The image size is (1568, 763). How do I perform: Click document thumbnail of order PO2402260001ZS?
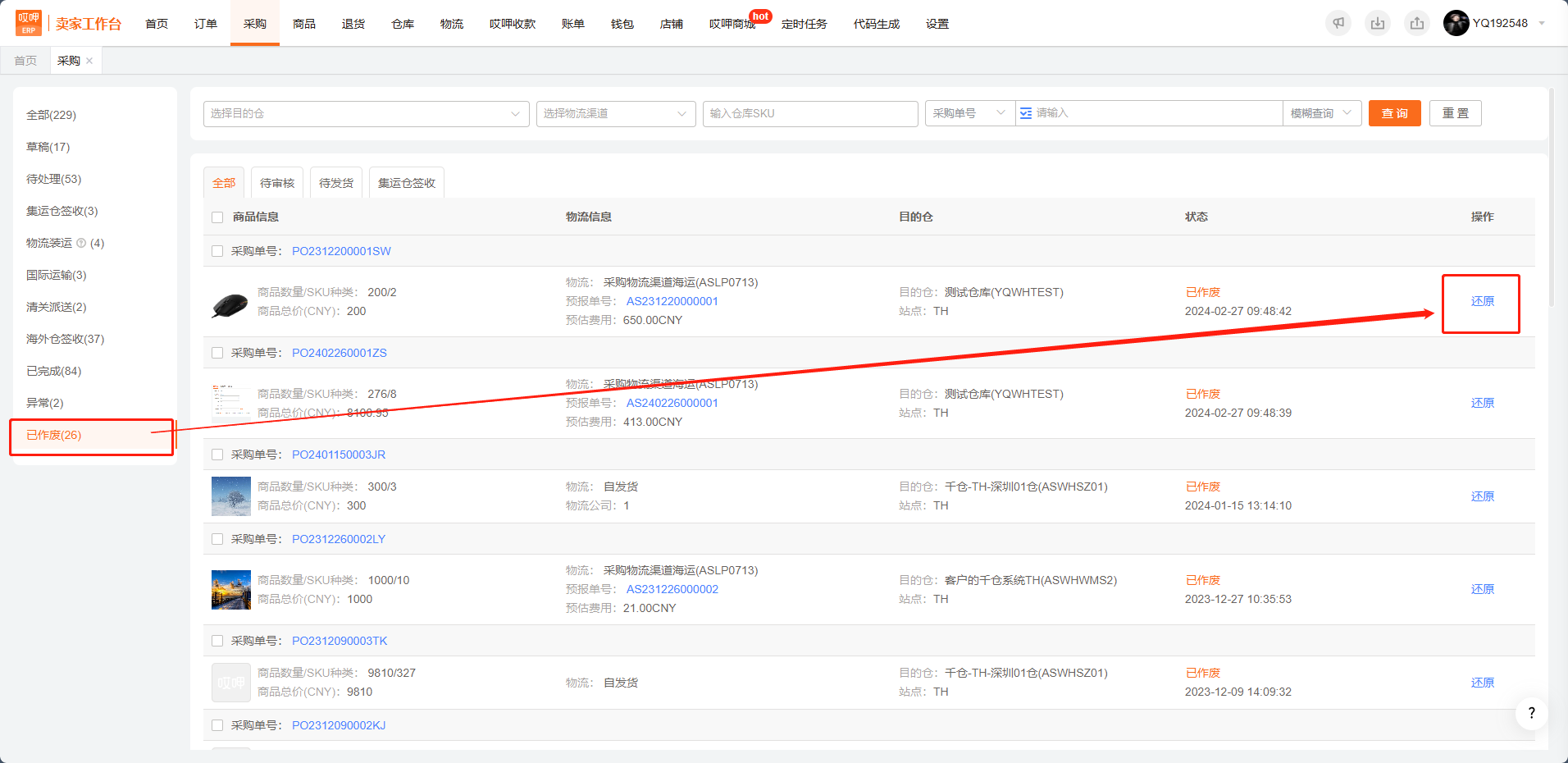point(230,403)
